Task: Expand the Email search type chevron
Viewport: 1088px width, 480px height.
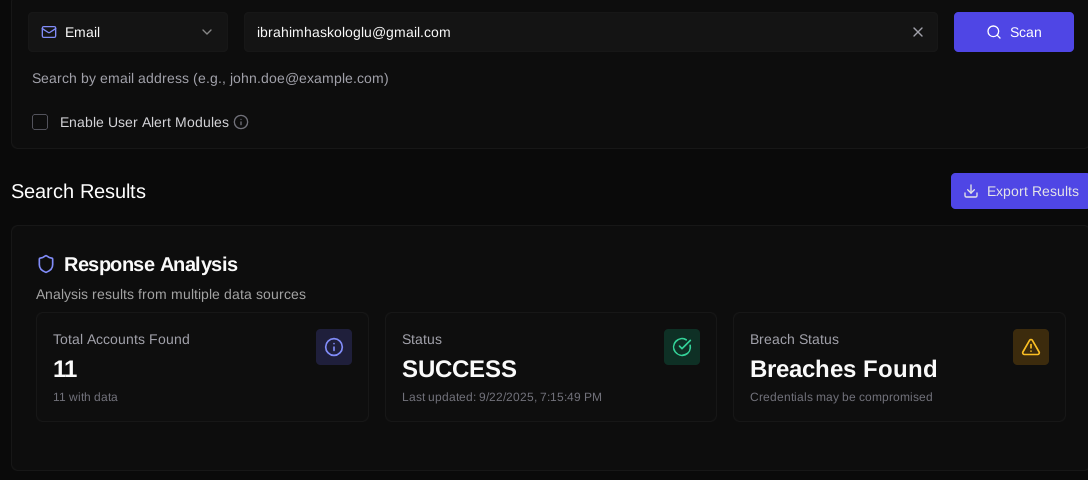Action: coord(207,32)
